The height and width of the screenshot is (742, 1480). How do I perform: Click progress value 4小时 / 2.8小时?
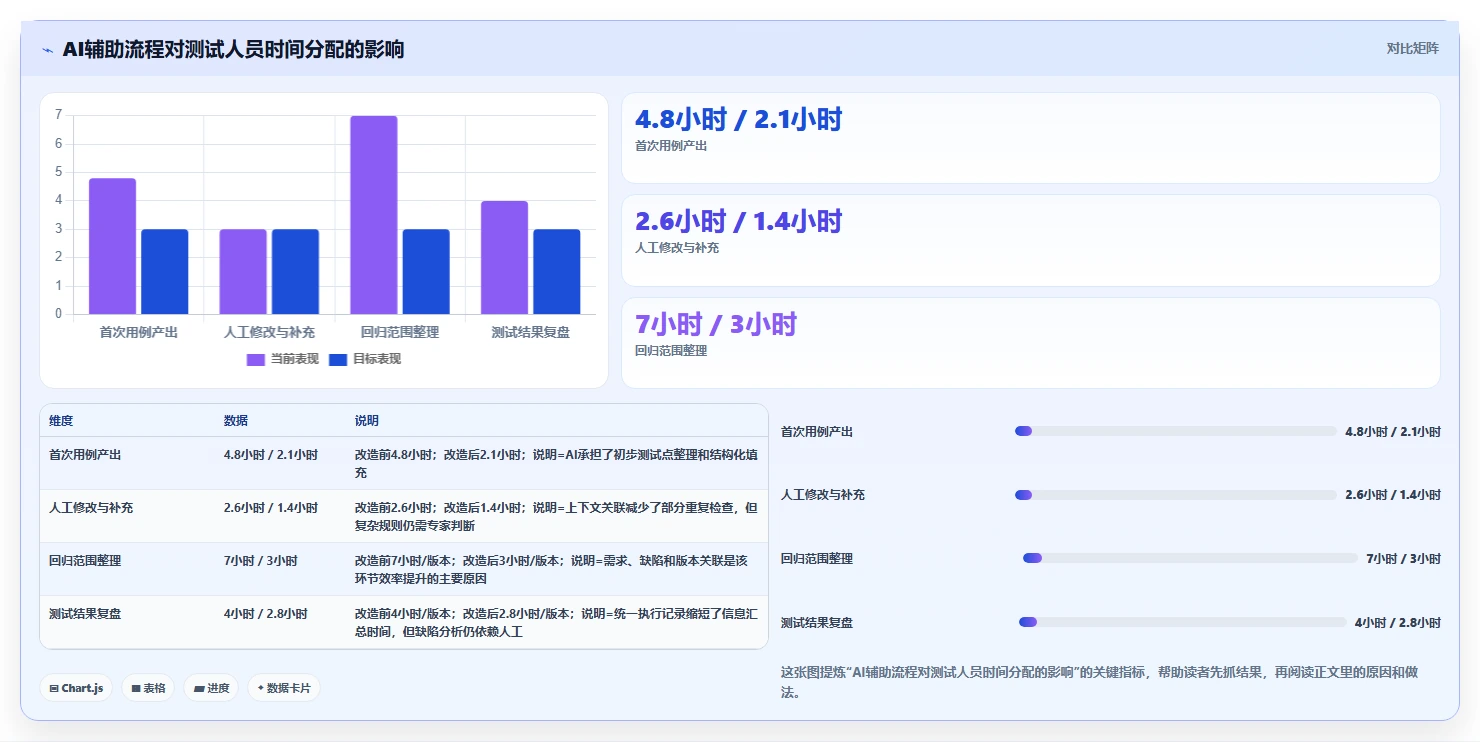coord(1398,623)
